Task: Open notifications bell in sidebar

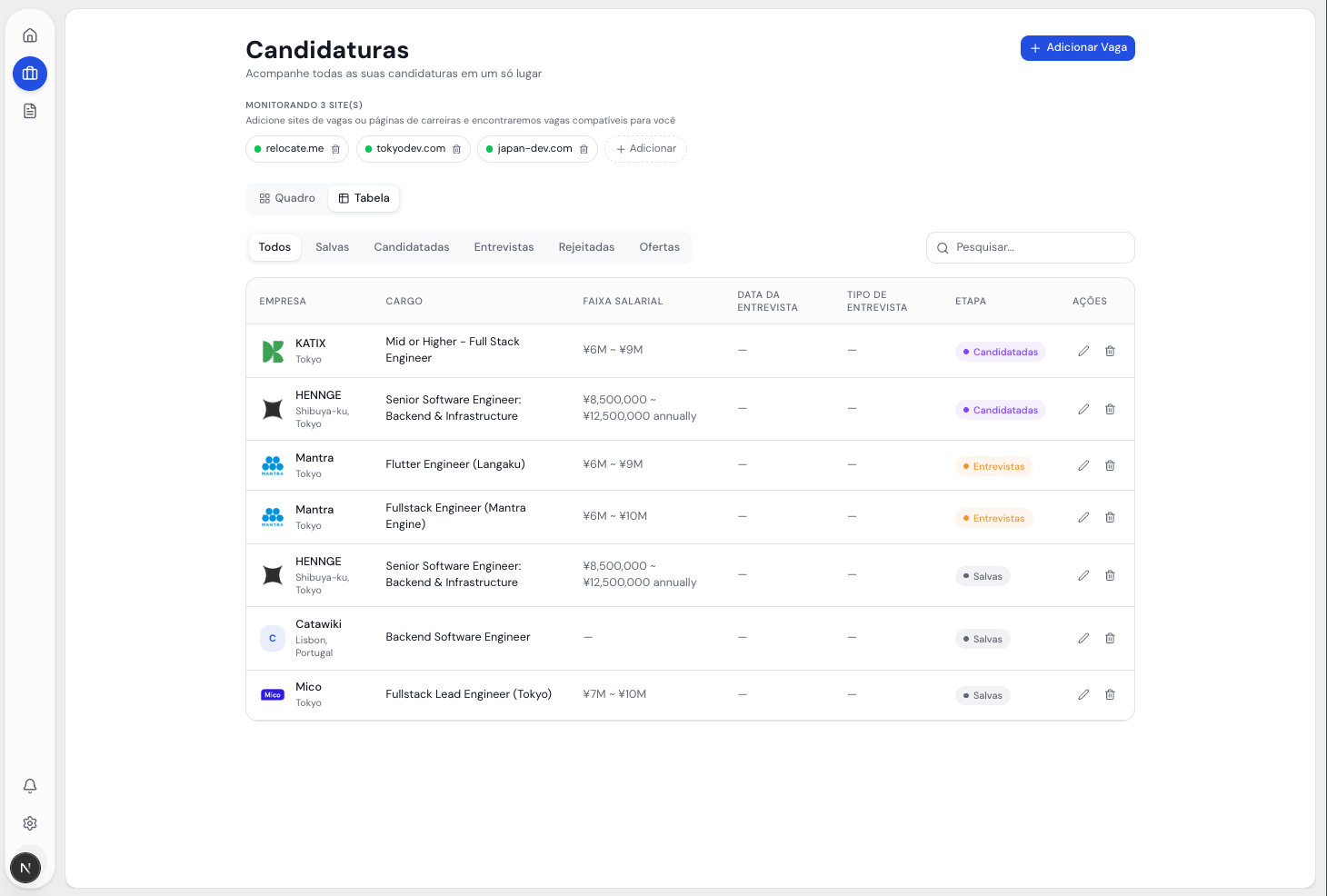Action: [x=30, y=785]
